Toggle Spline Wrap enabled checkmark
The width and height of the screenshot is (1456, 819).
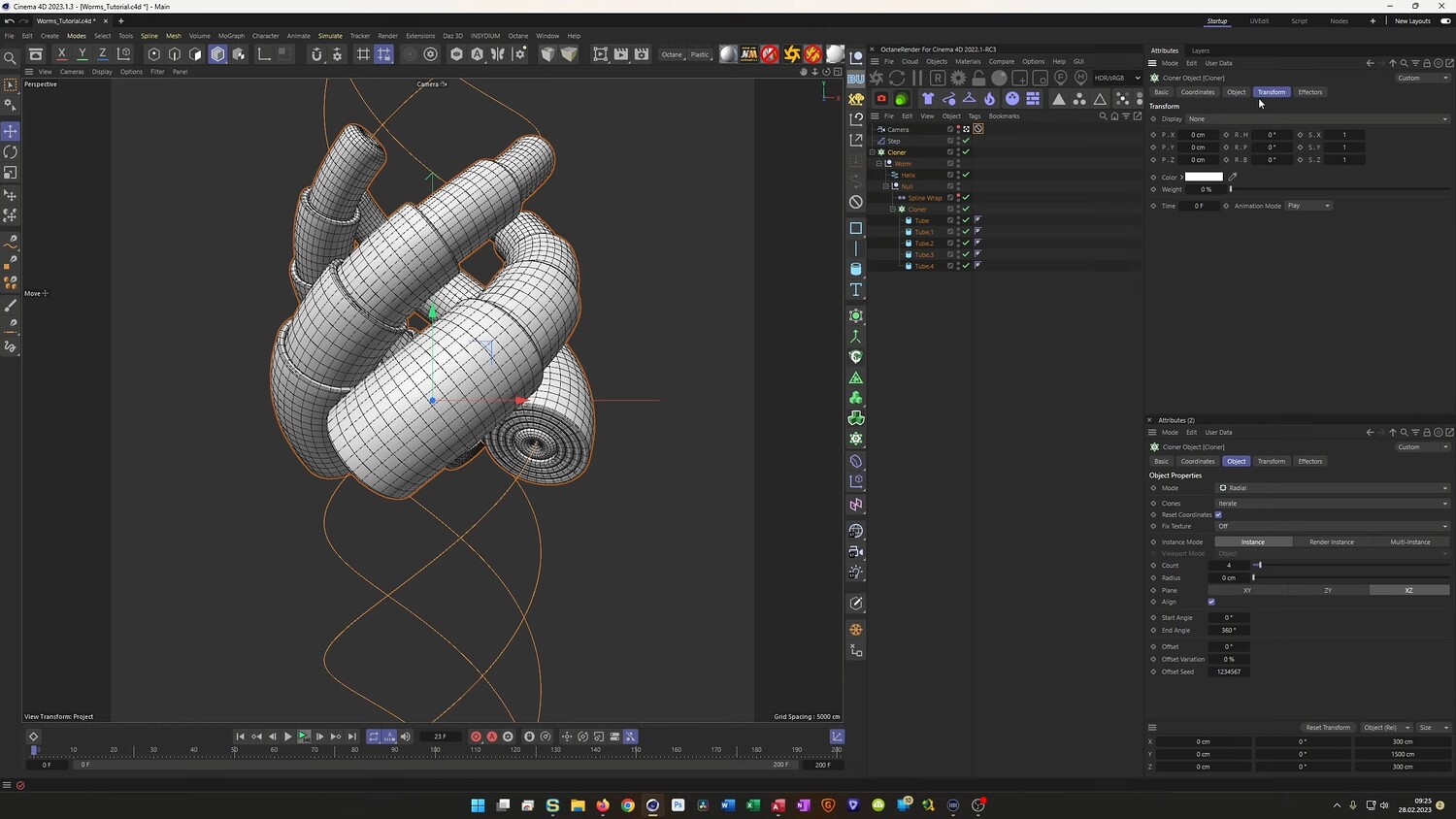[966, 198]
